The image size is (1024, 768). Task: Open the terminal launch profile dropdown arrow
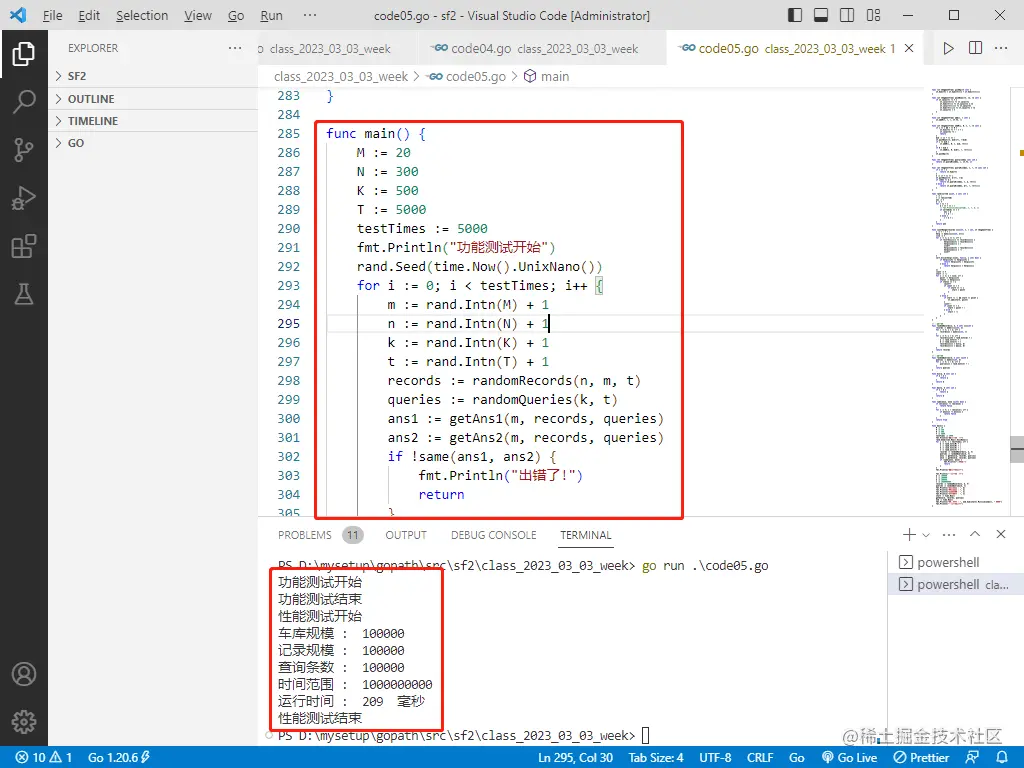926,535
